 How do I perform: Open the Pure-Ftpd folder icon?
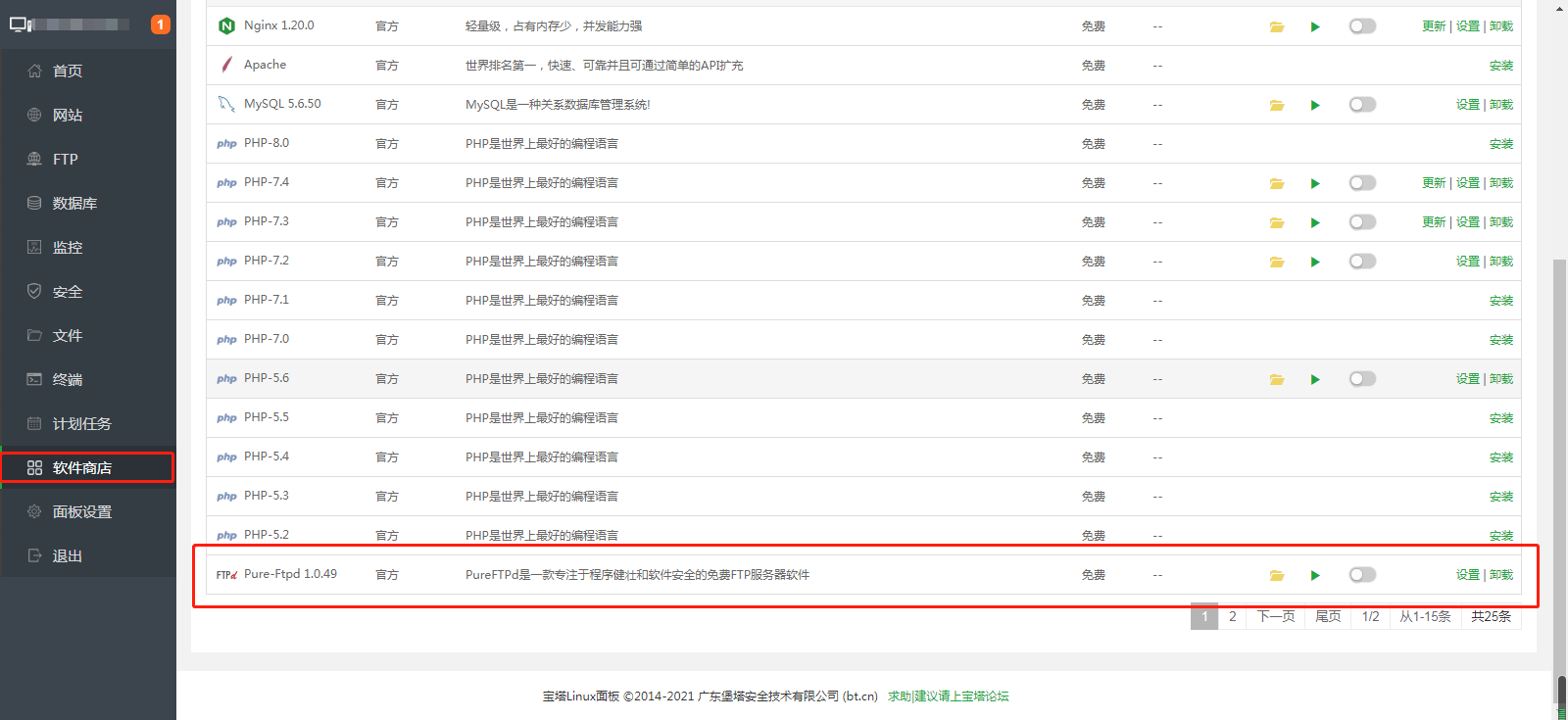pyautogui.click(x=1277, y=575)
